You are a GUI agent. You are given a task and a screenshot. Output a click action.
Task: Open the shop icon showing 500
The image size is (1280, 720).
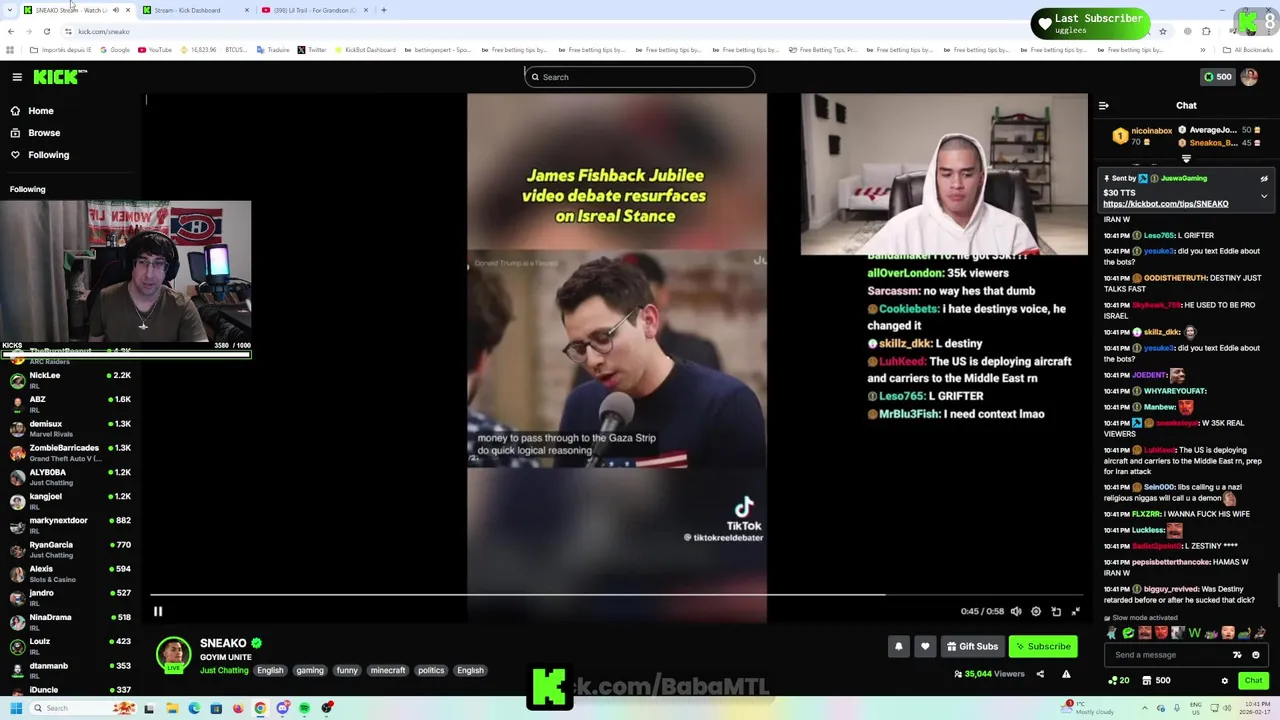(x=1156, y=681)
